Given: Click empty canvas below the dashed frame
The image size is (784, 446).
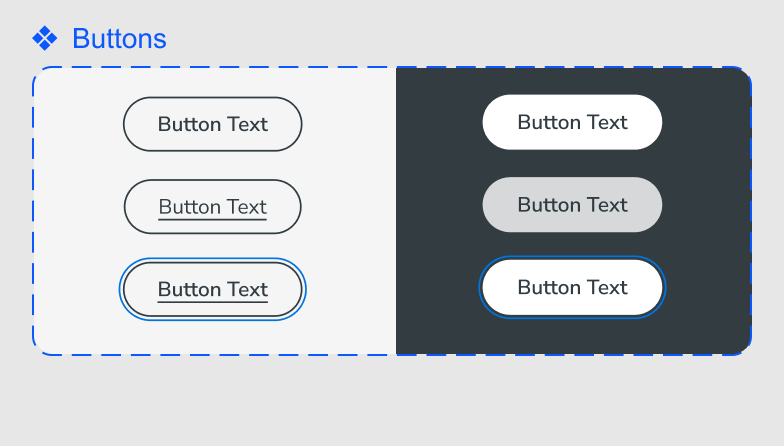Looking at the screenshot, I should pyautogui.click(x=392, y=400).
